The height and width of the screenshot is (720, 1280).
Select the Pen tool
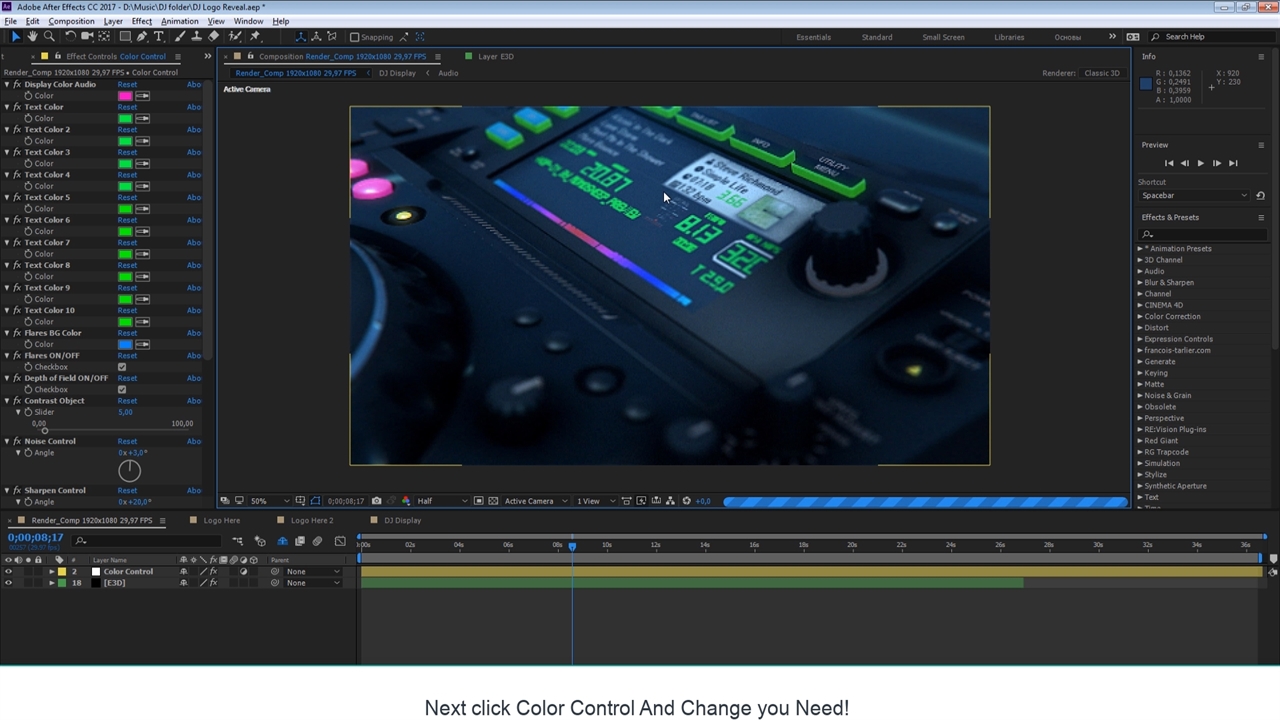tap(142, 37)
